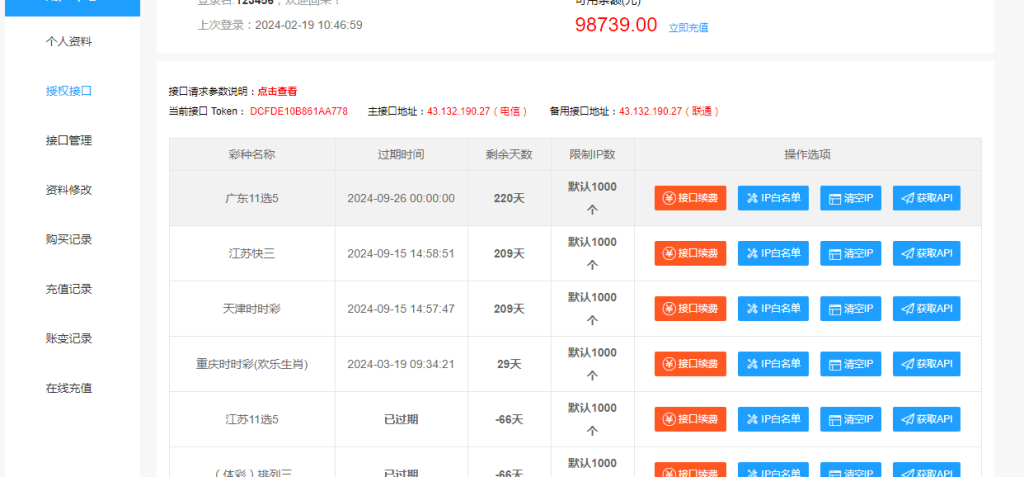1024x477 pixels.
Task: Click main interface address 43.132.190.27(电信)
Action: pyautogui.click(x=477, y=112)
